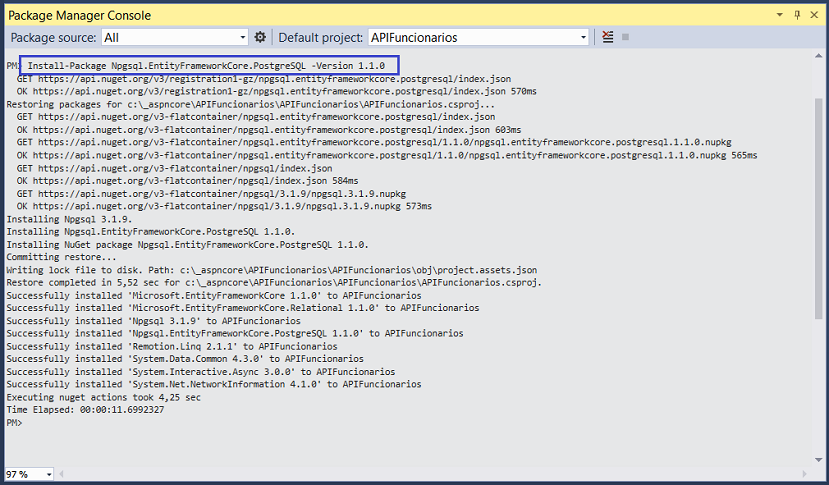This screenshot has height=485, width=829.
Task: Open NuGet Package Manager settings gear
Action: point(260,37)
